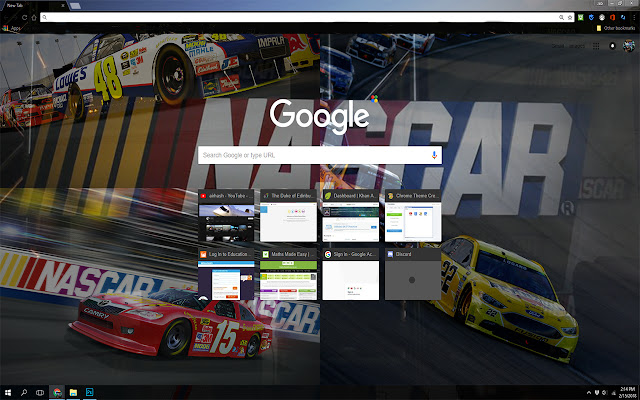
Task: Start voice search with microphone
Action: pyautogui.click(x=434, y=155)
